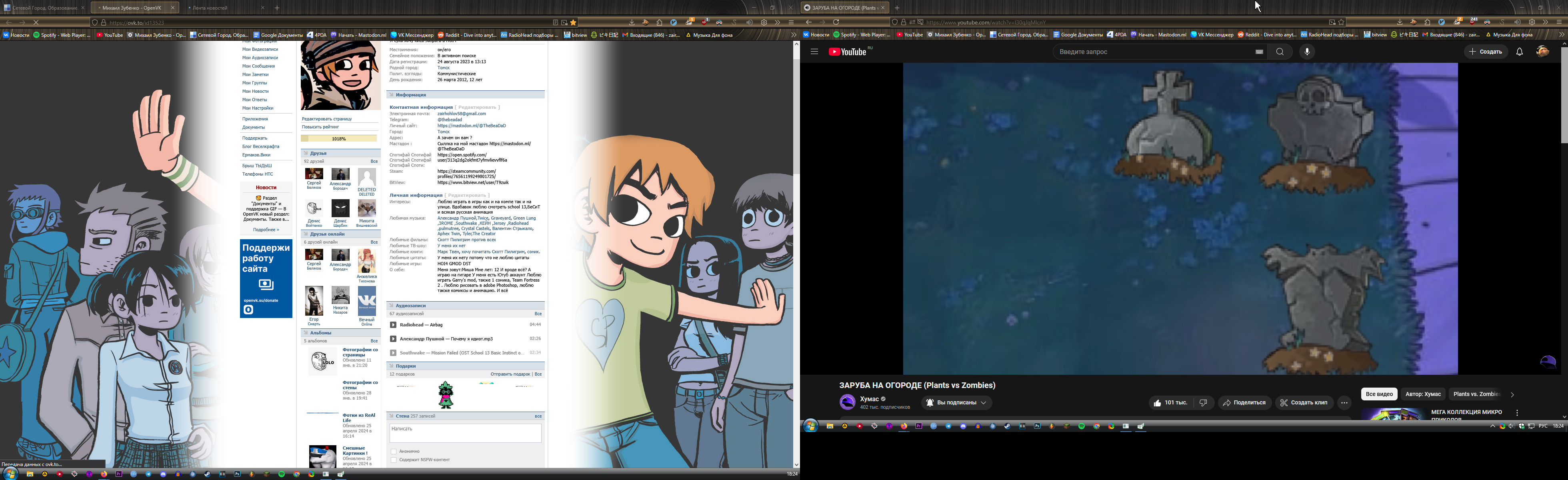The width and height of the screenshot is (1568, 480).
Task: Open YouTube notifications bell
Action: point(1519,52)
